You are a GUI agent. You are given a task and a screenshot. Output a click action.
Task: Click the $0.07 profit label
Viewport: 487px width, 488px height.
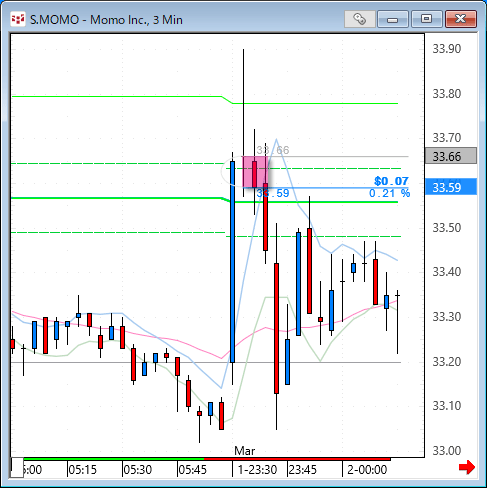[391, 181]
